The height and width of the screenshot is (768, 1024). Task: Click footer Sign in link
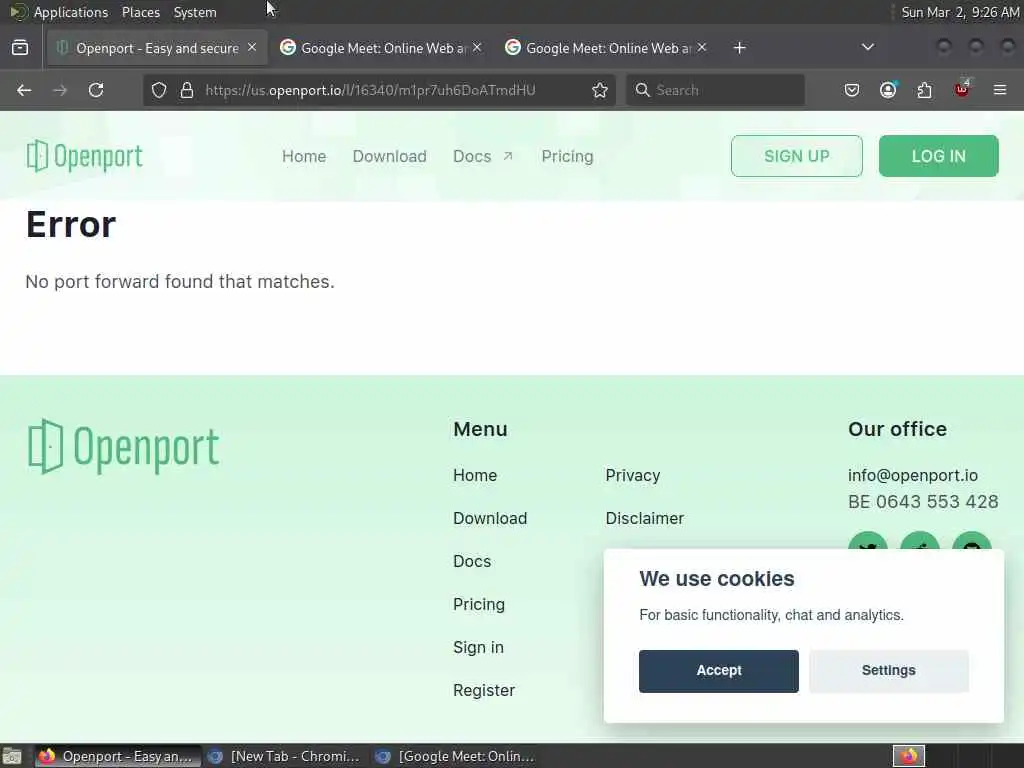(478, 647)
